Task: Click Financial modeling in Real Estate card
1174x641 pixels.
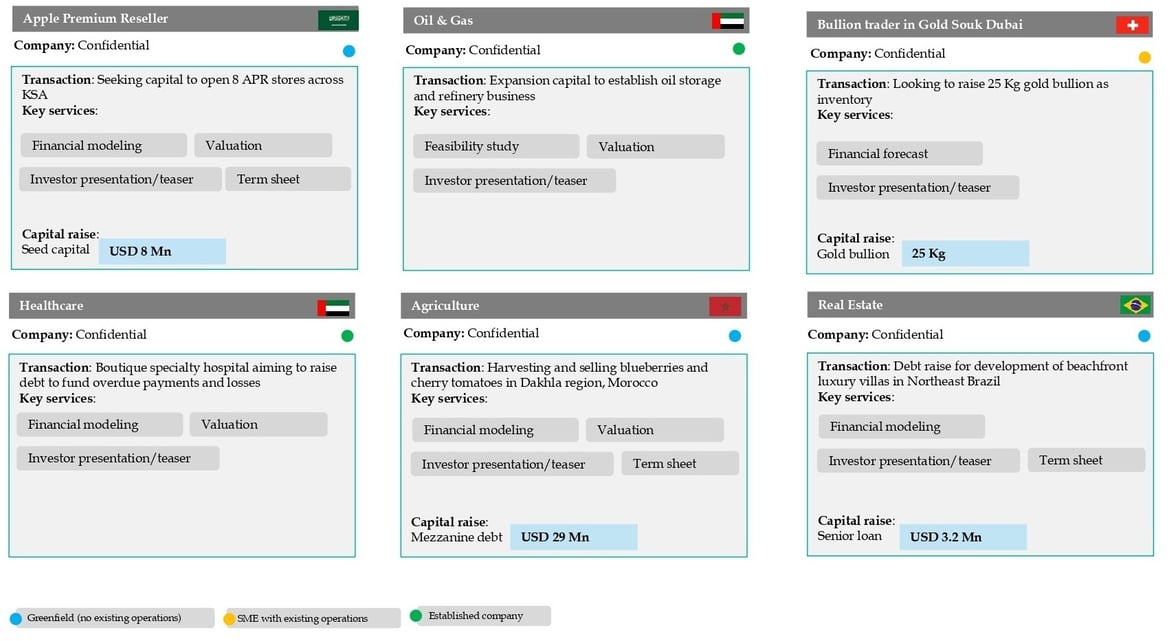Action: click(901, 427)
